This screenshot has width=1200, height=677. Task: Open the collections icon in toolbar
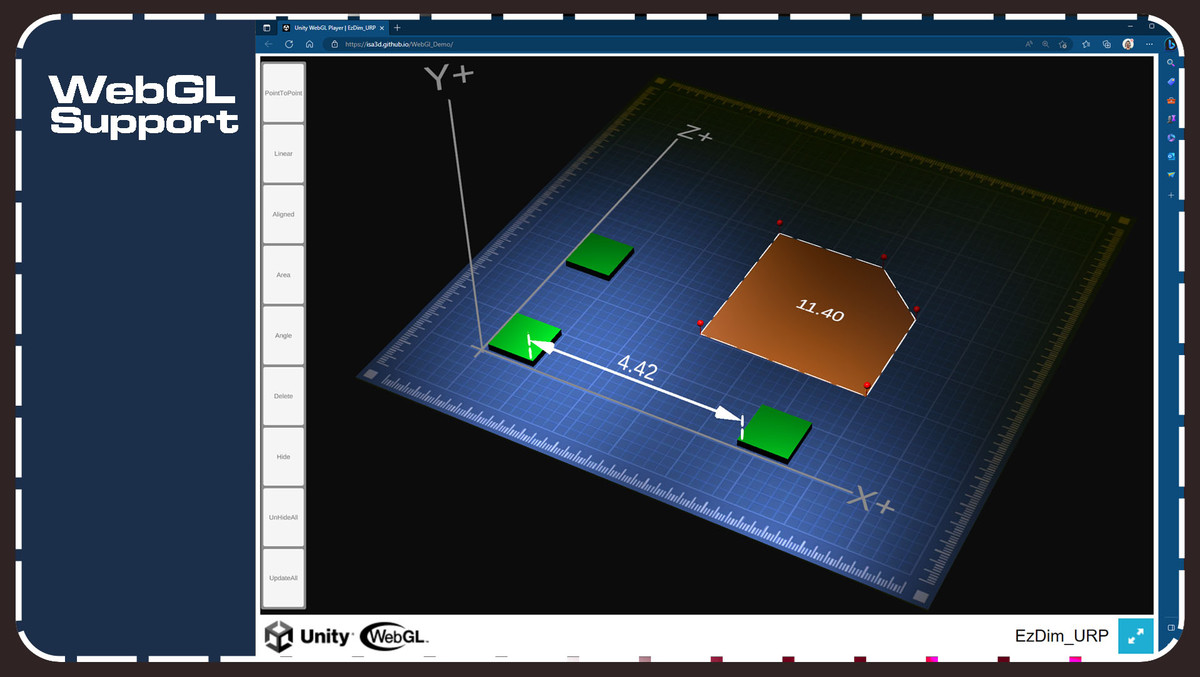(x=1106, y=44)
